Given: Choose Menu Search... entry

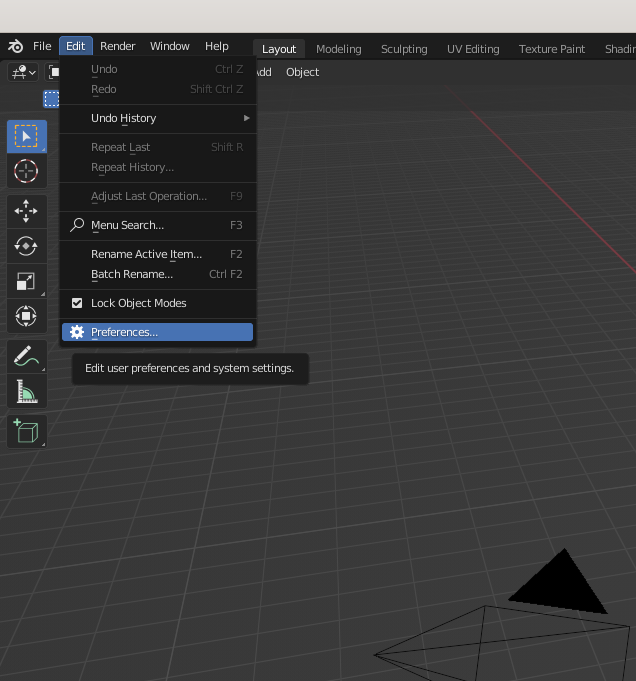Looking at the screenshot, I should click(x=158, y=225).
